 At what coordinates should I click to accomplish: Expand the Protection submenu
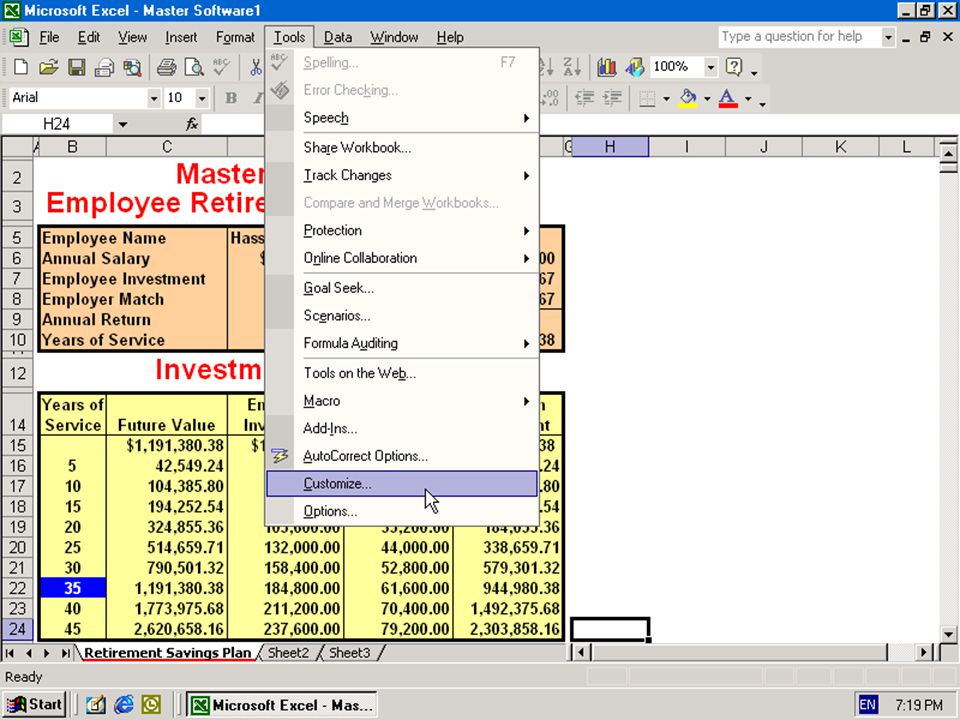click(402, 230)
